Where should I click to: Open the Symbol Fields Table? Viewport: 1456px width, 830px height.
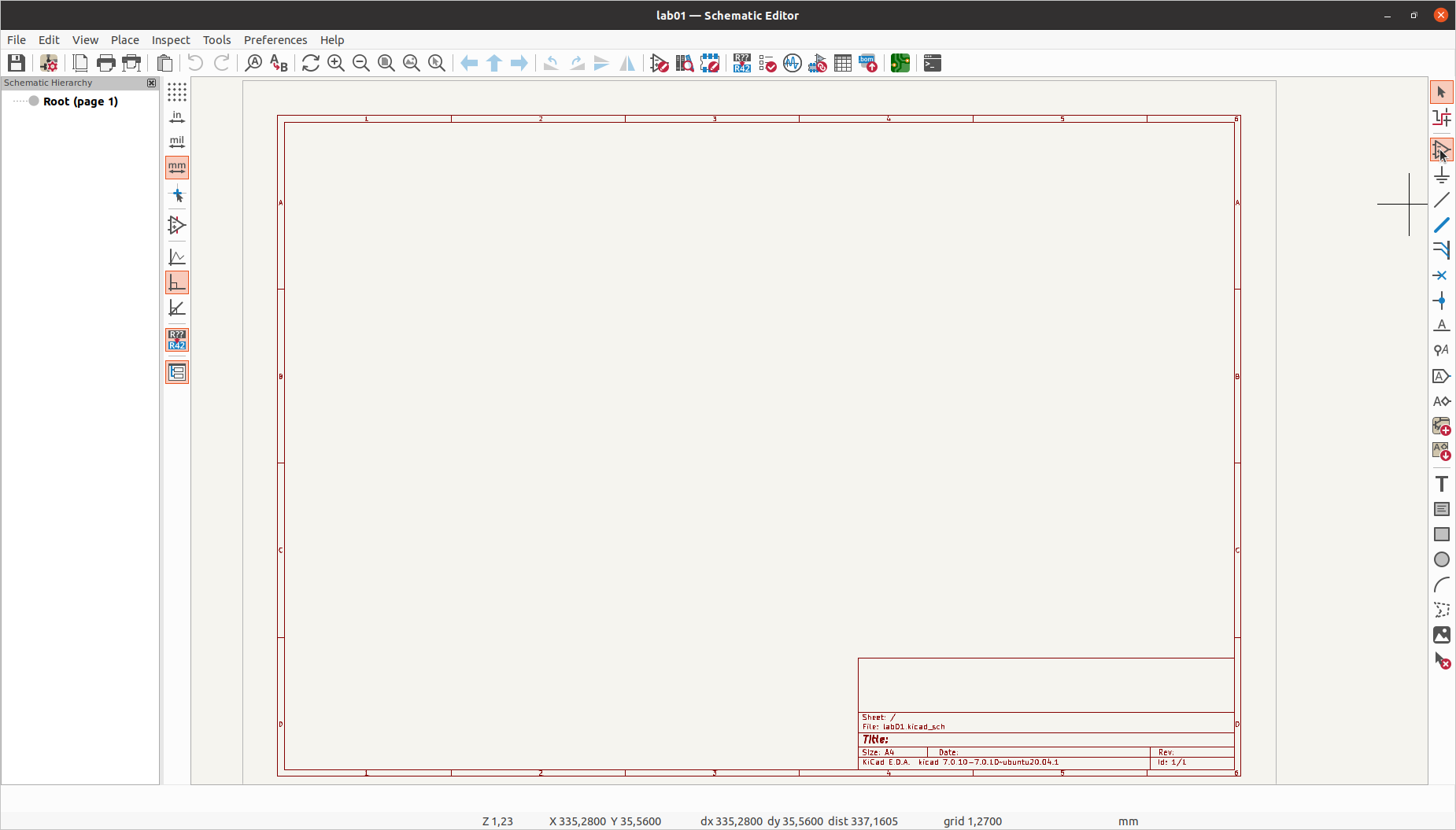click(x=842, y=63)
